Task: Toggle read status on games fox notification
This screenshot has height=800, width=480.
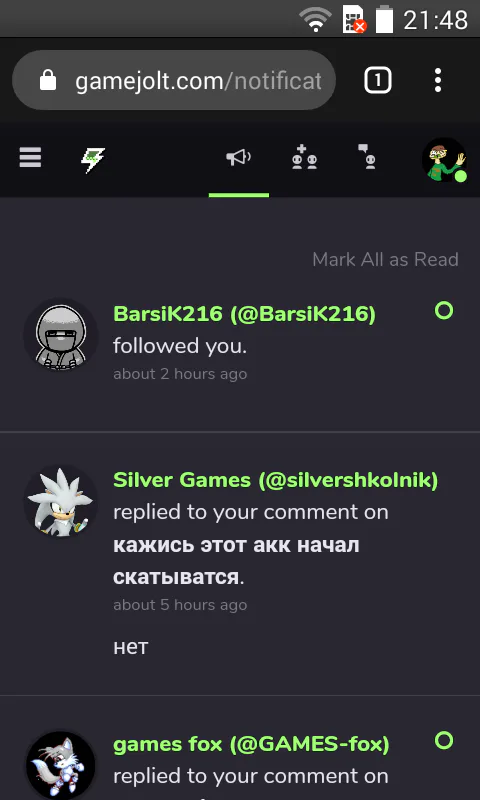Action: 444,740
